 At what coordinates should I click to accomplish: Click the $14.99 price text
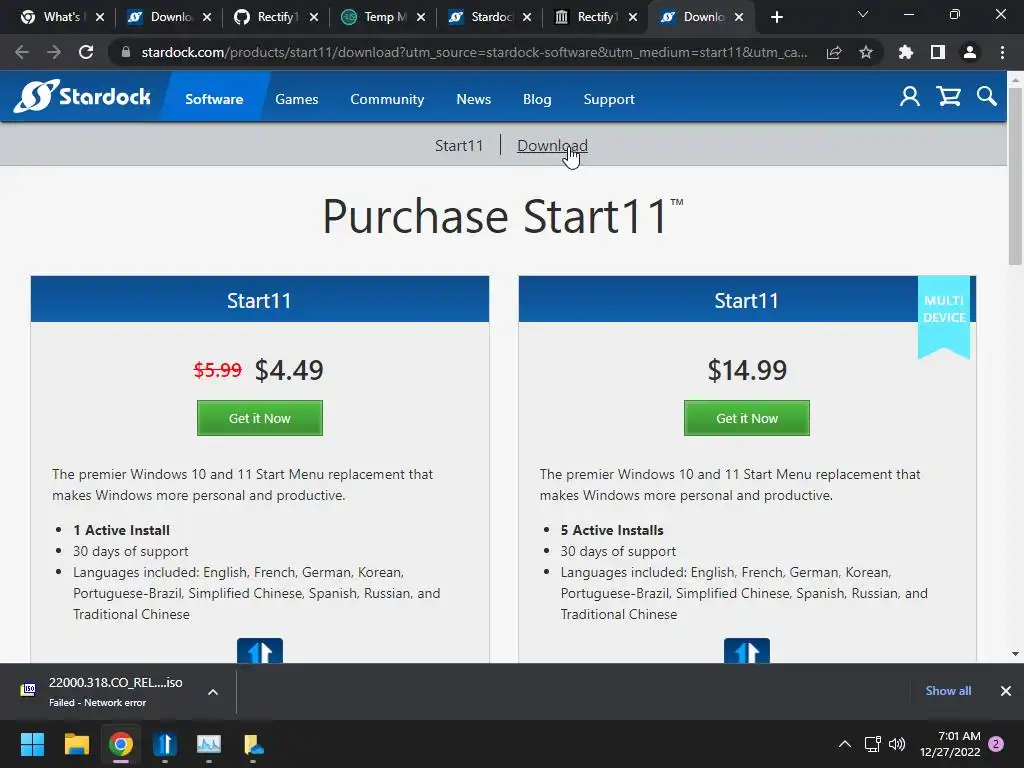pos(747,370)
